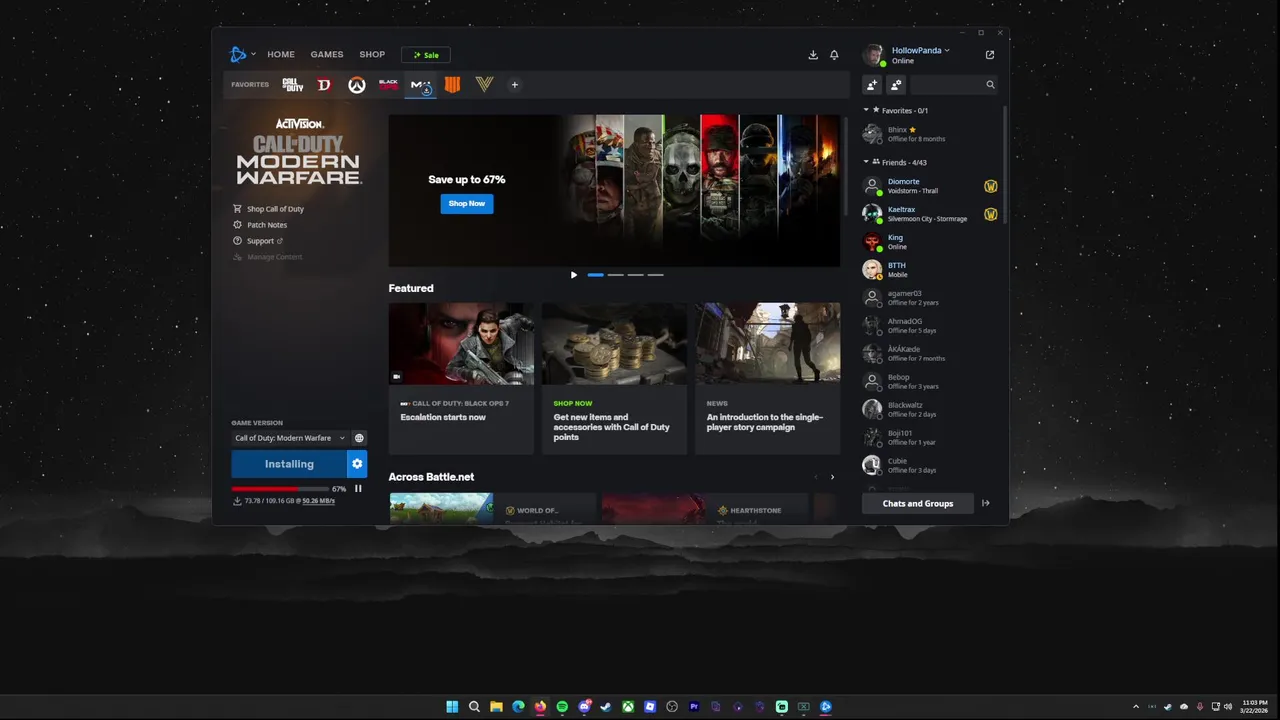Show hidden system tray icons

point(1135,707)
